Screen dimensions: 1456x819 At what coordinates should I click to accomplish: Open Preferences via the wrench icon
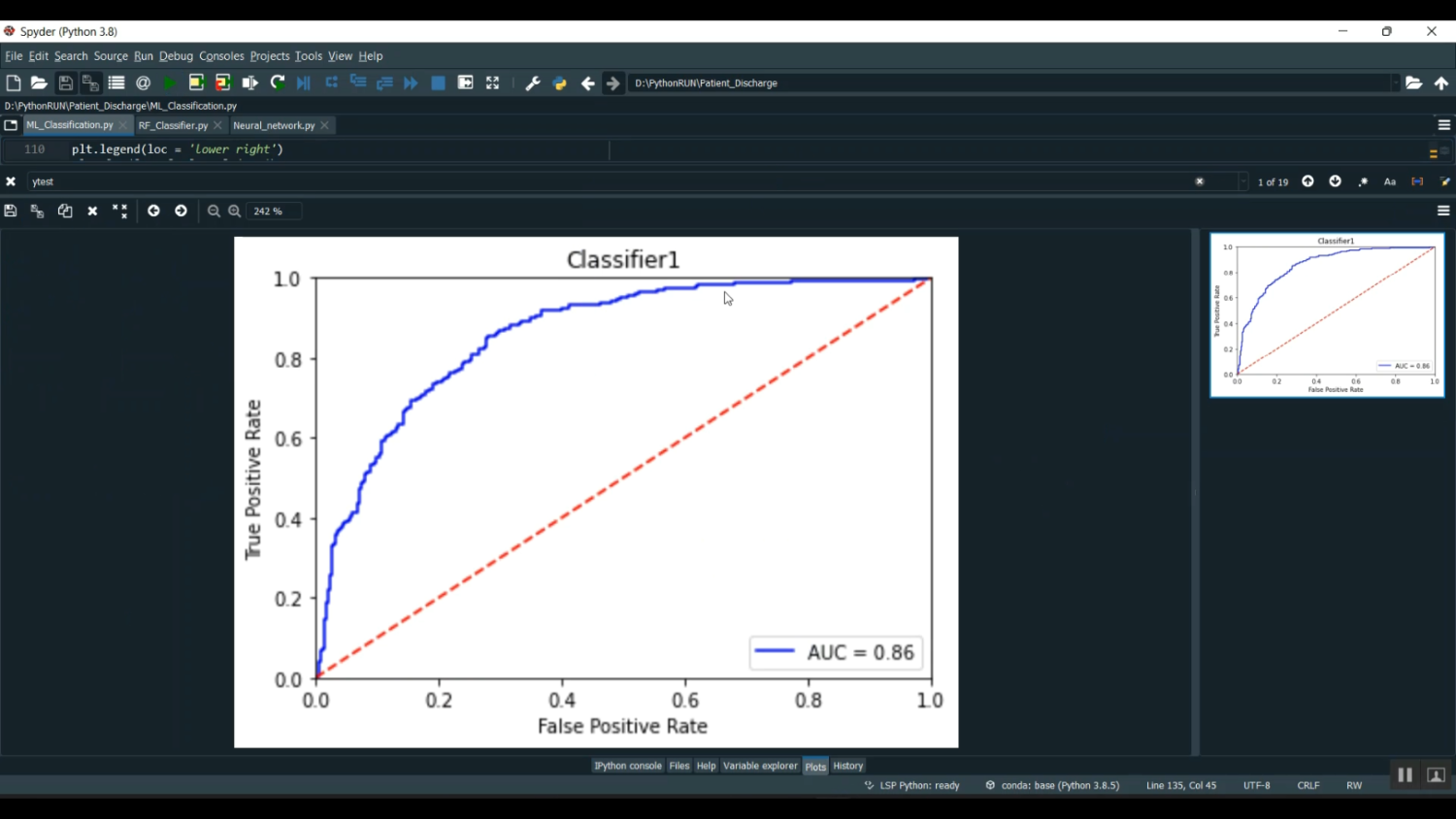[x=532, y=83]
